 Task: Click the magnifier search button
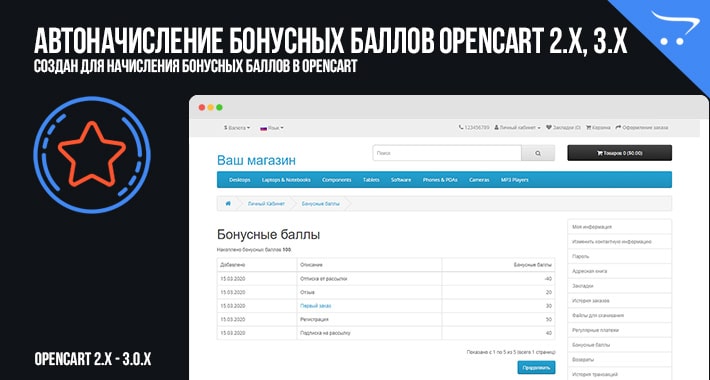pos(538,153)
